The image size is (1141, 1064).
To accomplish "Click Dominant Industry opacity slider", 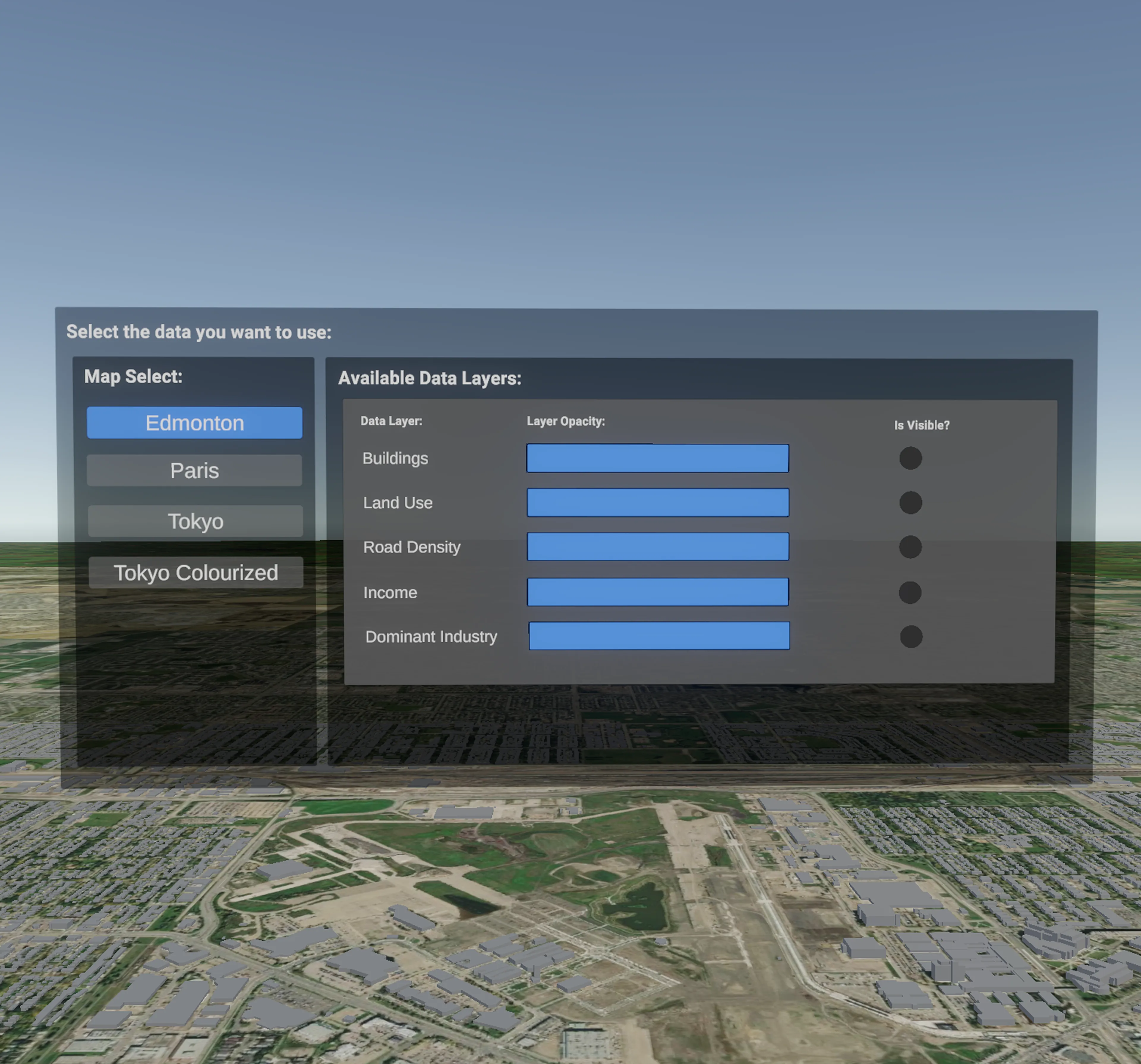I will click(659, 636).
